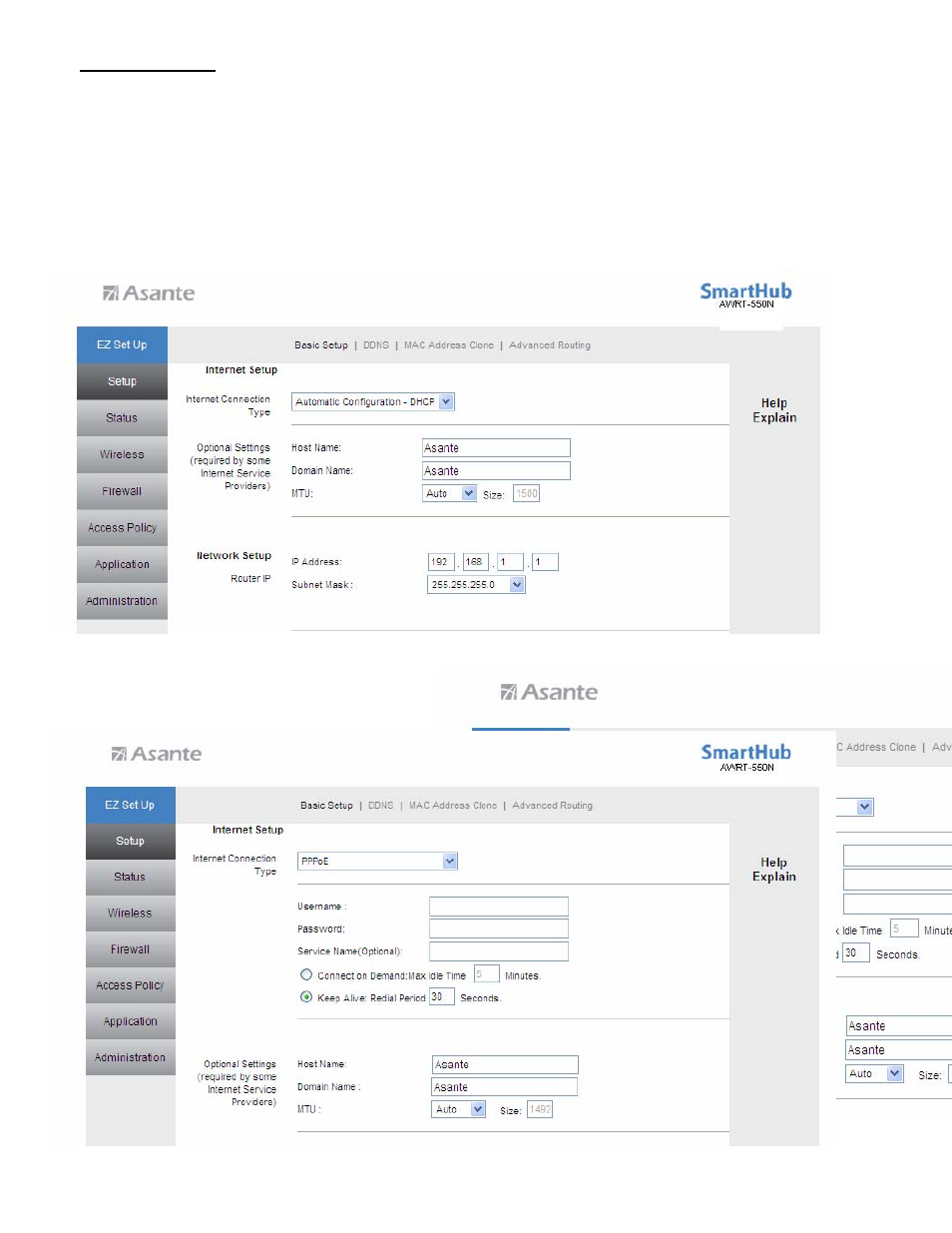Select Setup in lower page sidebar

[130, 841]
